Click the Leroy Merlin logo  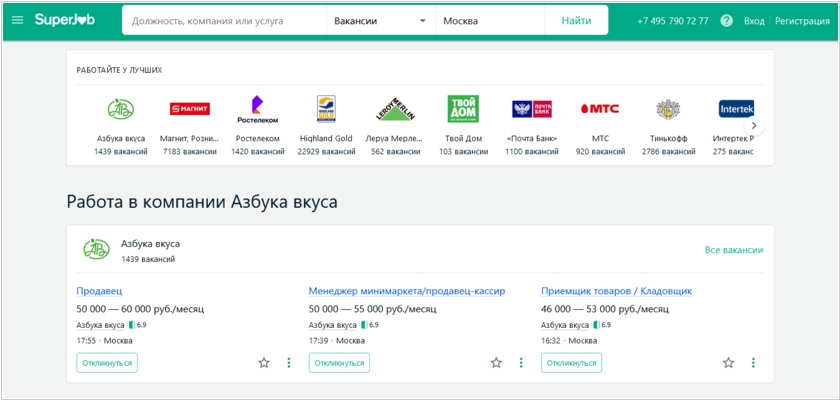395,109
